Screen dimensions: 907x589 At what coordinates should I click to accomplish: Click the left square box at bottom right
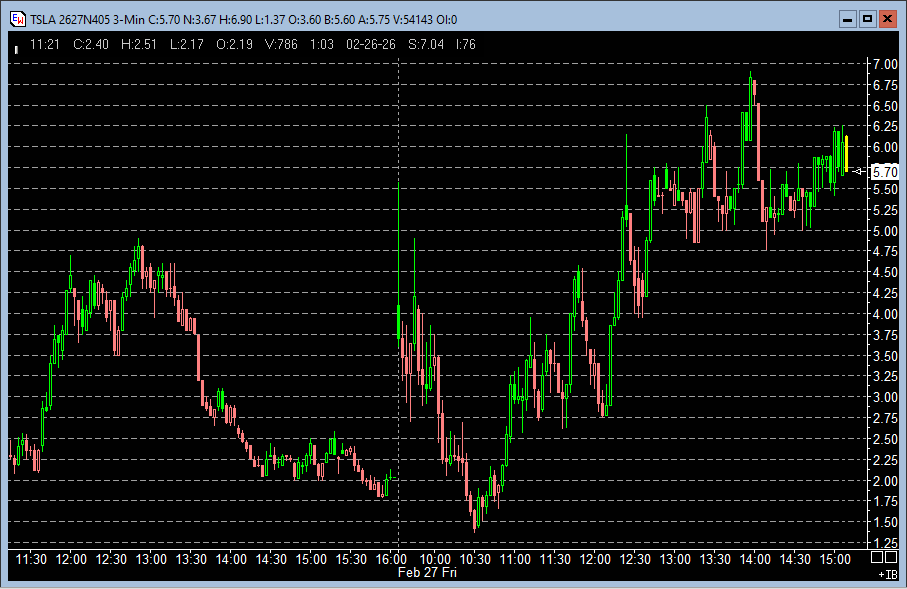coord(876,557)
